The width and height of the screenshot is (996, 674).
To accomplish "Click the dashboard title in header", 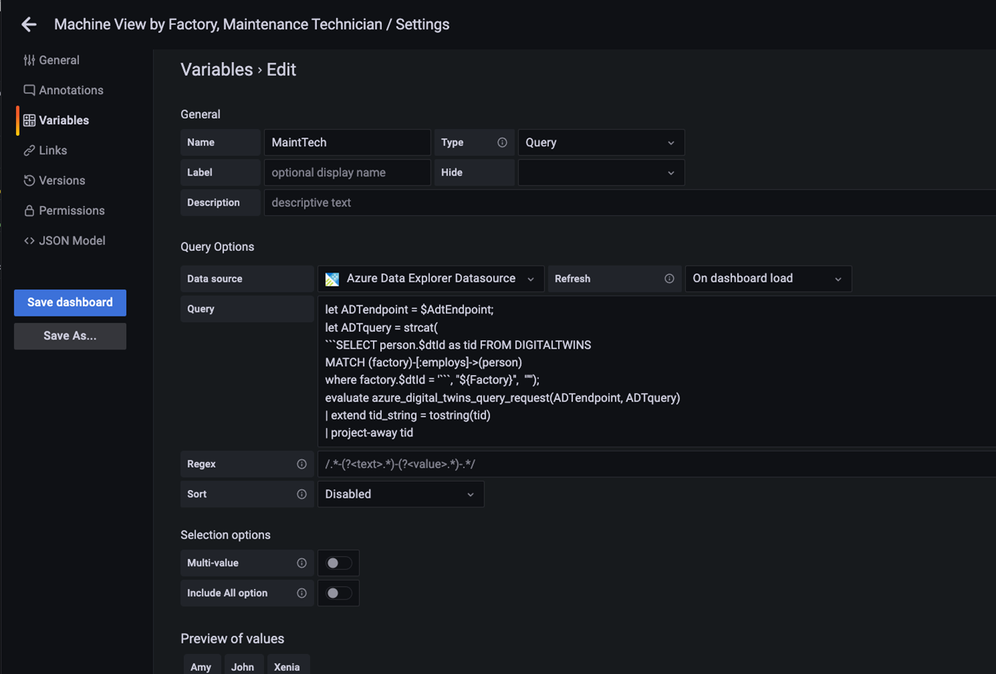I will pos(252,25).
